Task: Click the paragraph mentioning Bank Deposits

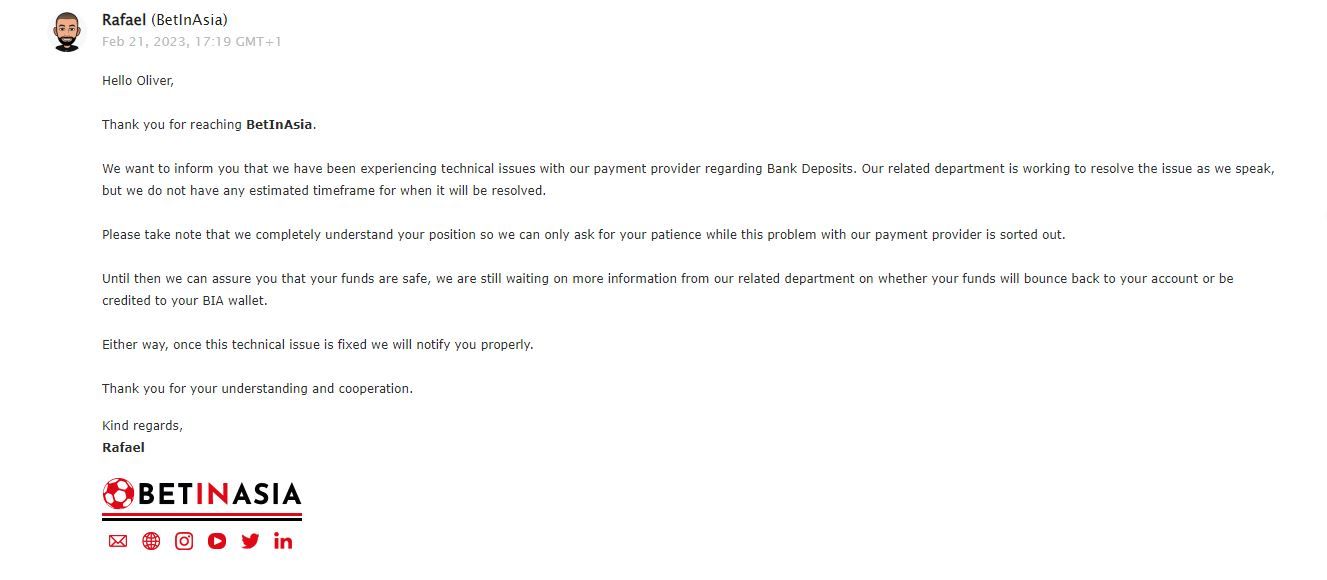Action: tap(688, 180)
